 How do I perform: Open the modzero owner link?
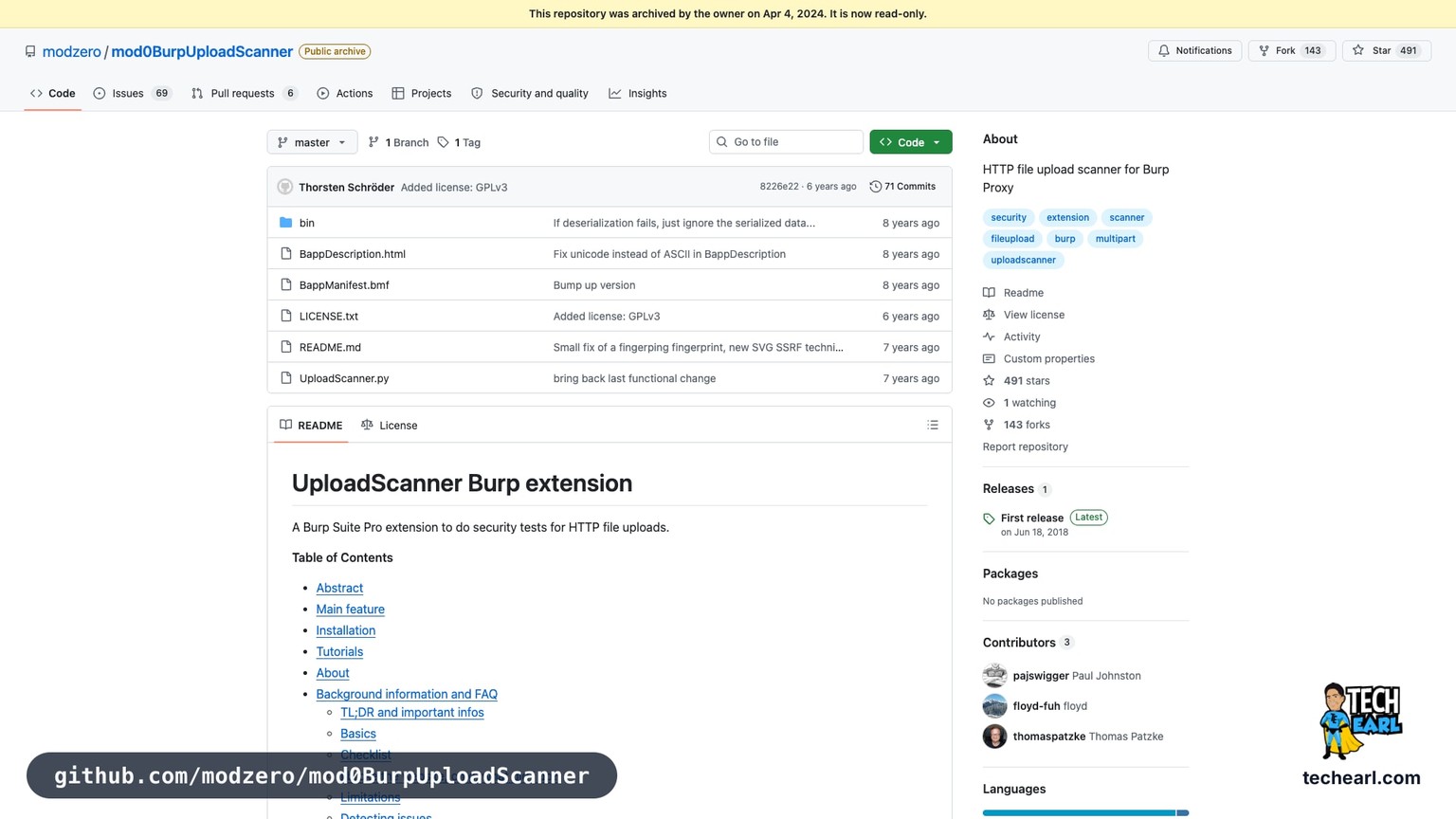click(x=71, y=51)
